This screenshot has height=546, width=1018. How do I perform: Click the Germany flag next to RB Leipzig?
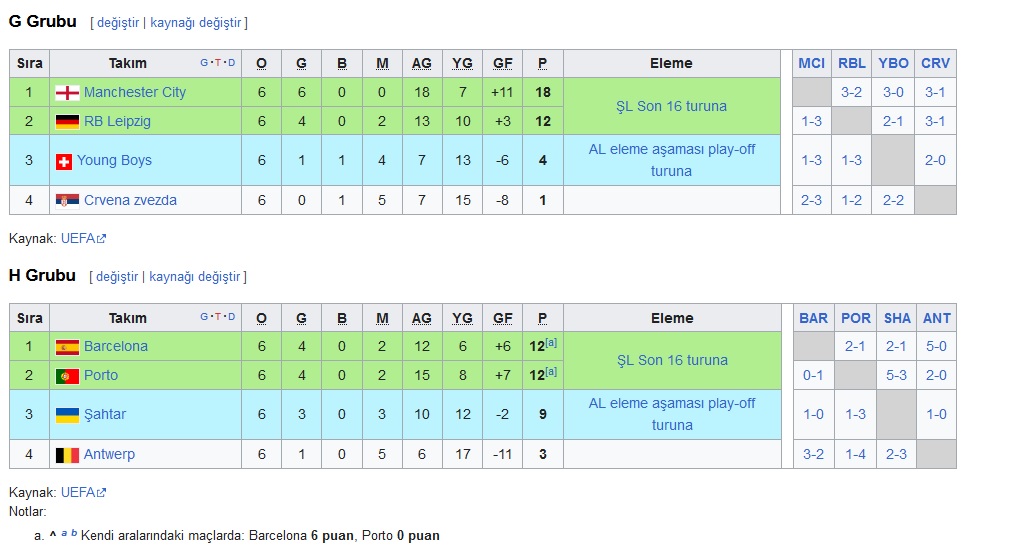click(x=67, y=121)
